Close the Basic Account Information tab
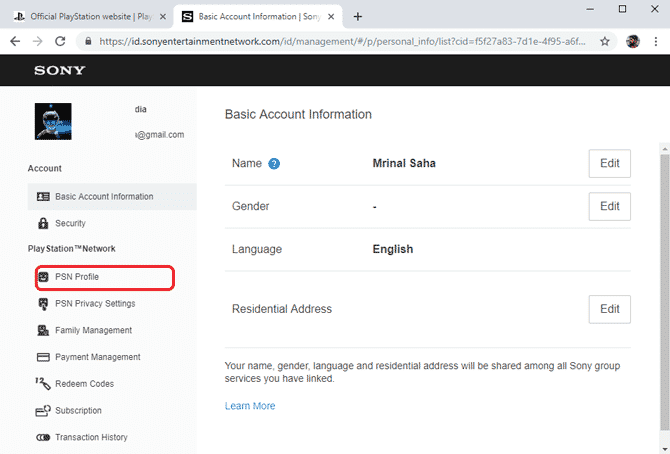The image size is (670, 454). 331,17
